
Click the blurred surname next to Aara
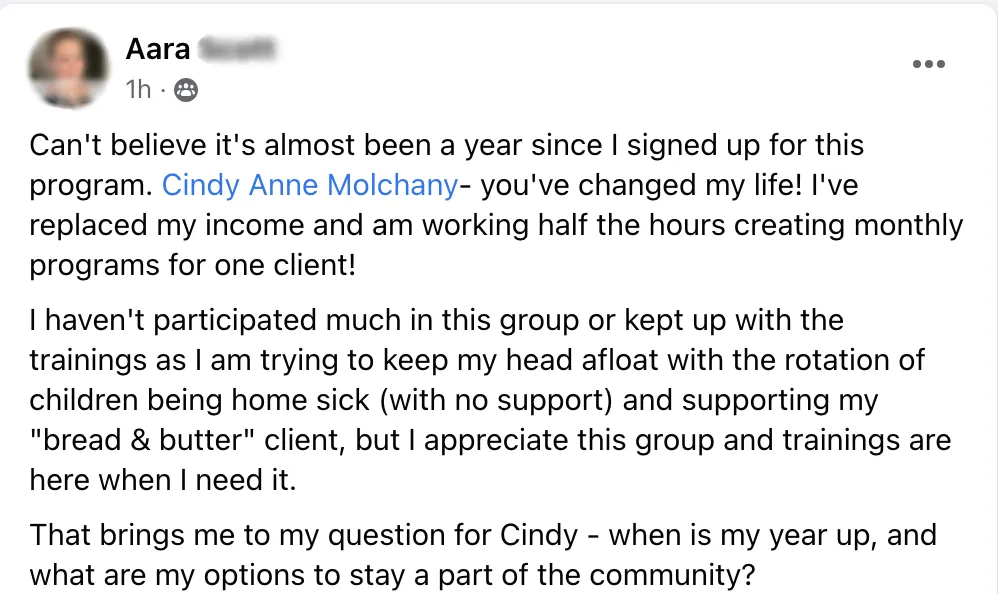click(x=237, y=49)
